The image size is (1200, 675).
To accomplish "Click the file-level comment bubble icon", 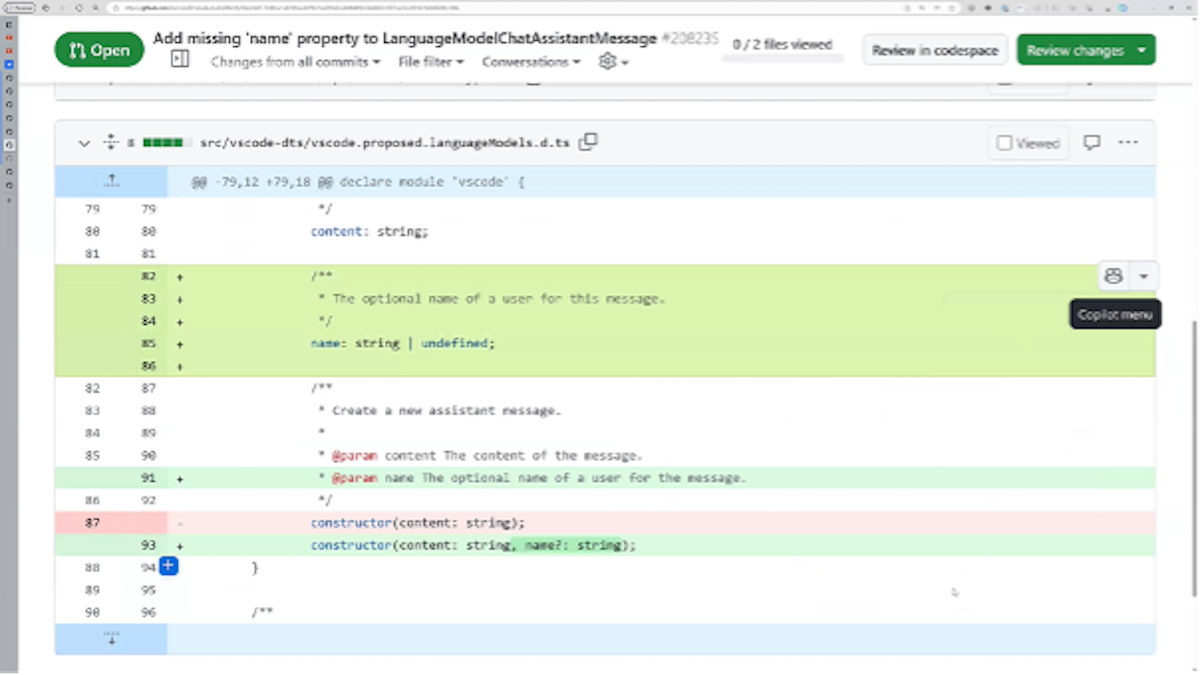I will pyautogui.click(x=1092, y=143).
